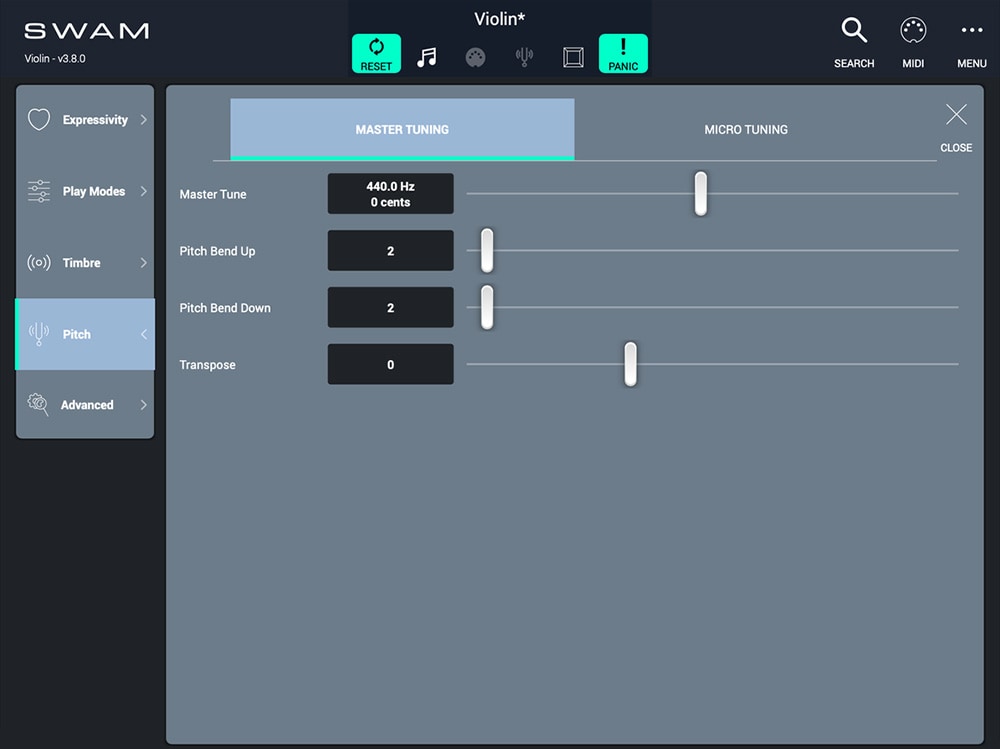The image size is (1000, 749).
Task: Close the tuning panel with the X
Action: point(956,115)
